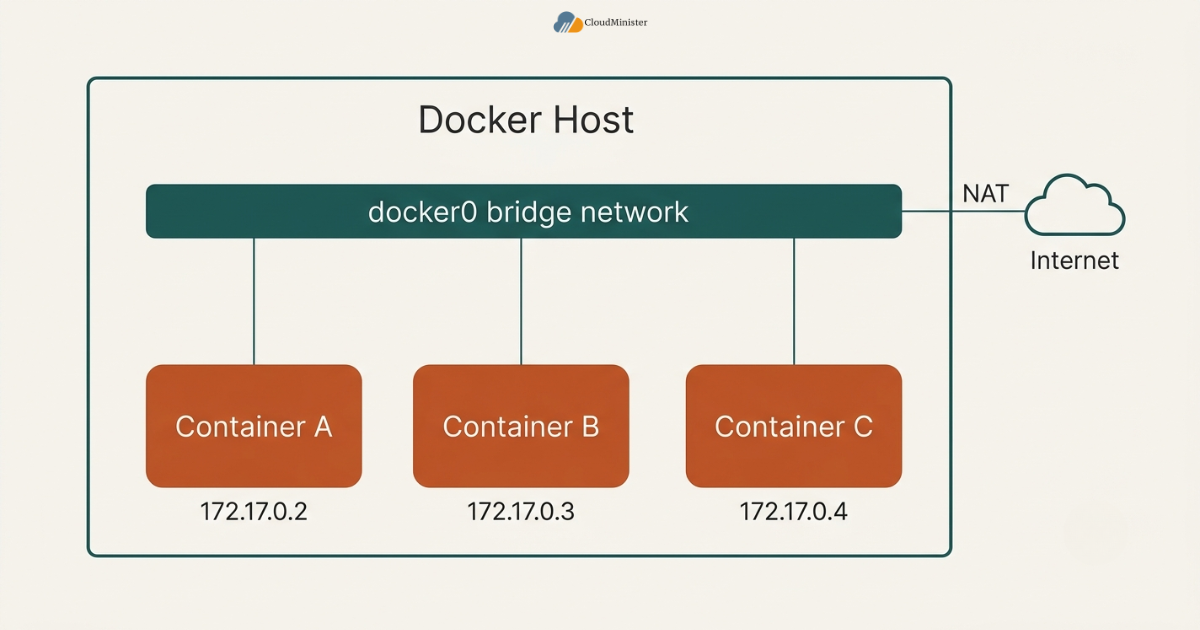Select the Container B box

[521, 426]
